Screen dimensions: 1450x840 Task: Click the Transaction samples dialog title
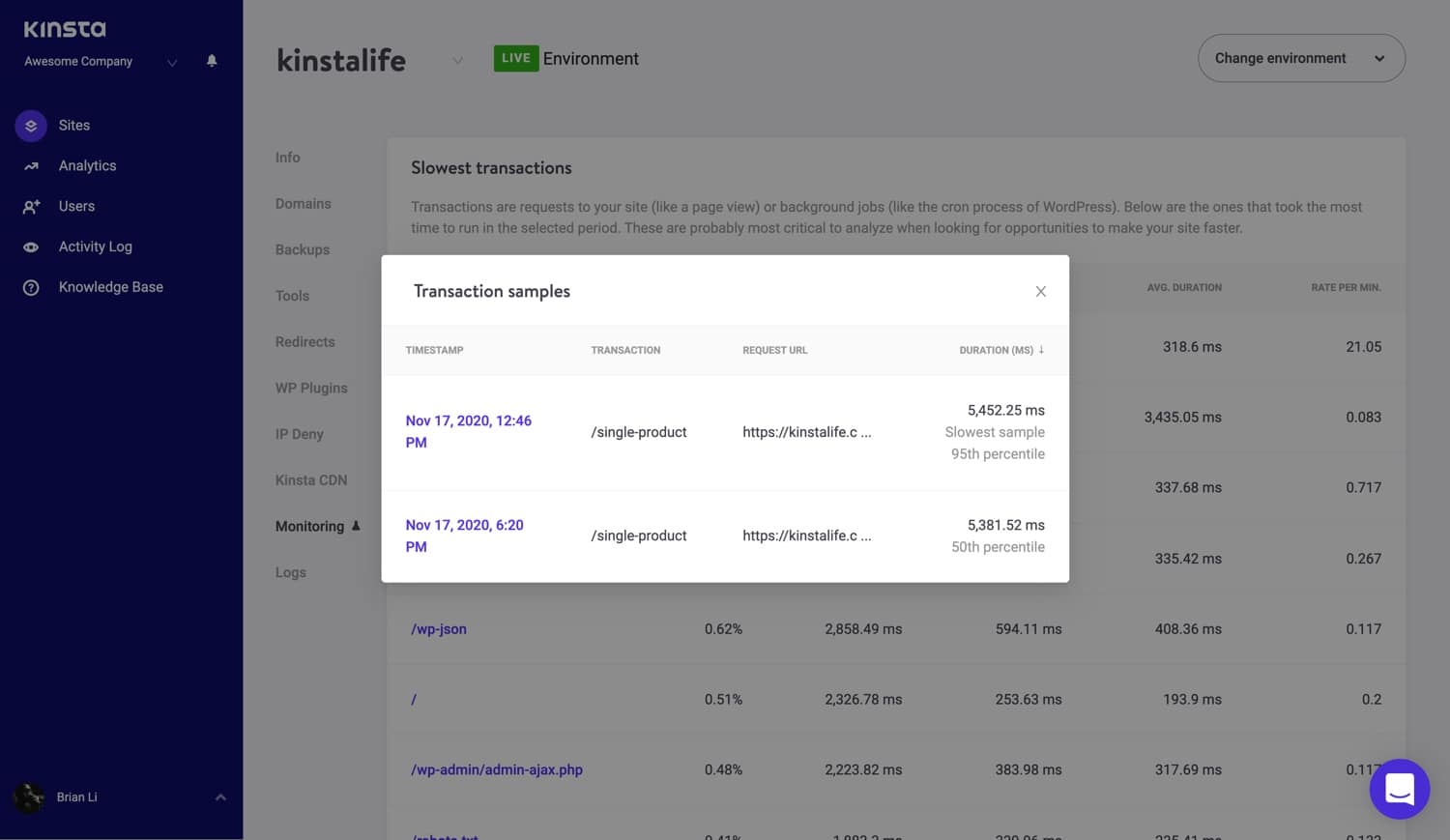tap(492, 291)
